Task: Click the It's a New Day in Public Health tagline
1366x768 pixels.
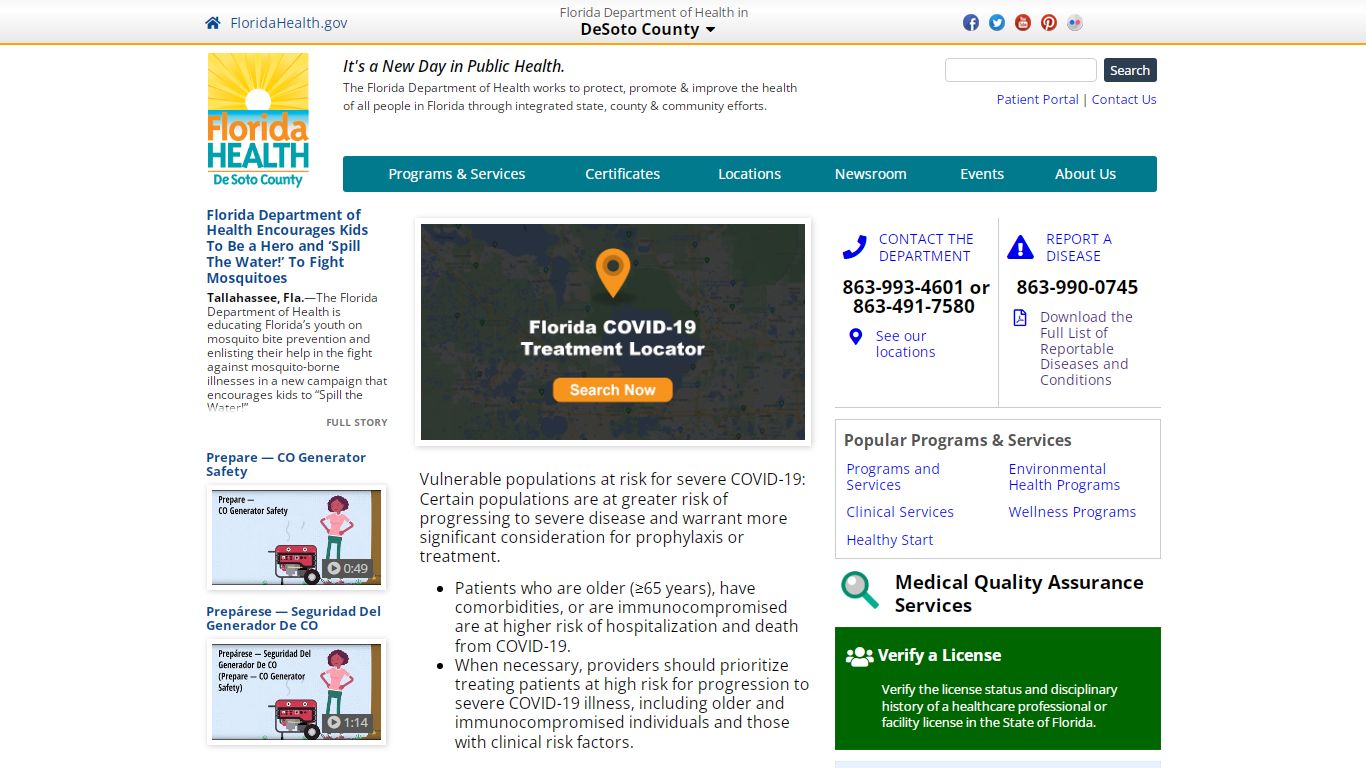Action: 454,66
